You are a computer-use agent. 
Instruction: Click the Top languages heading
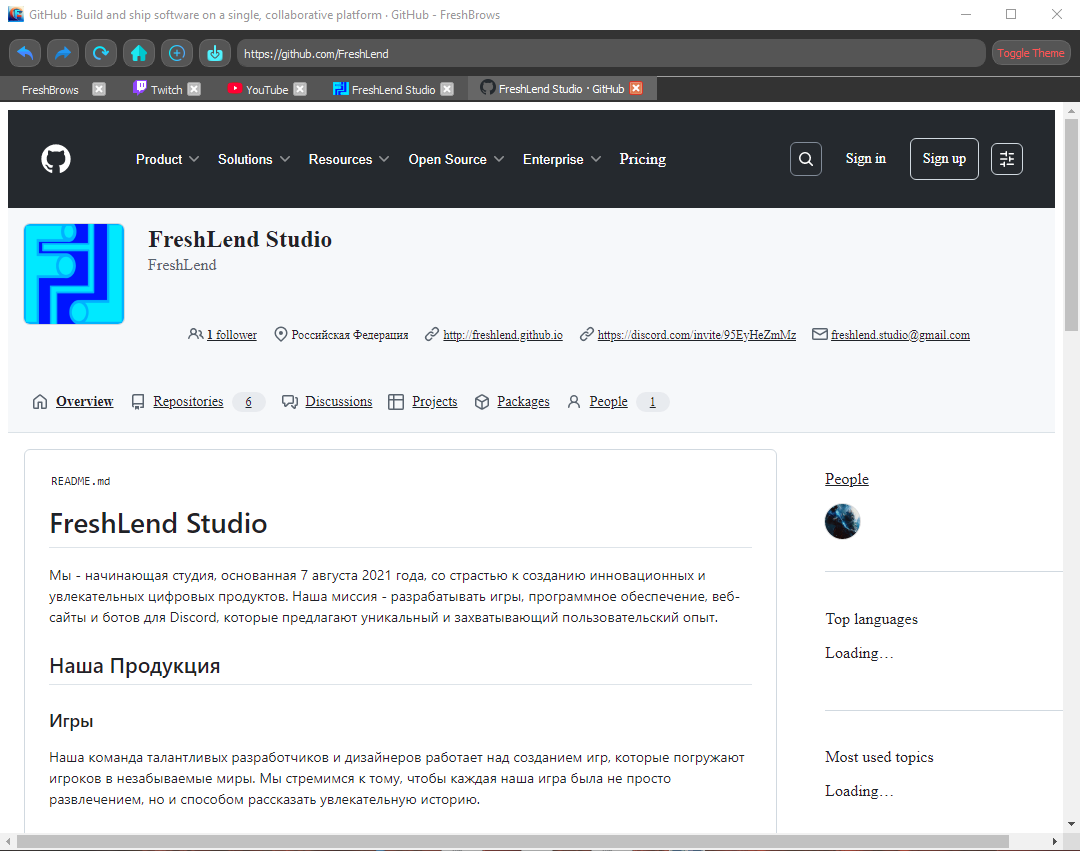[871, 619]
